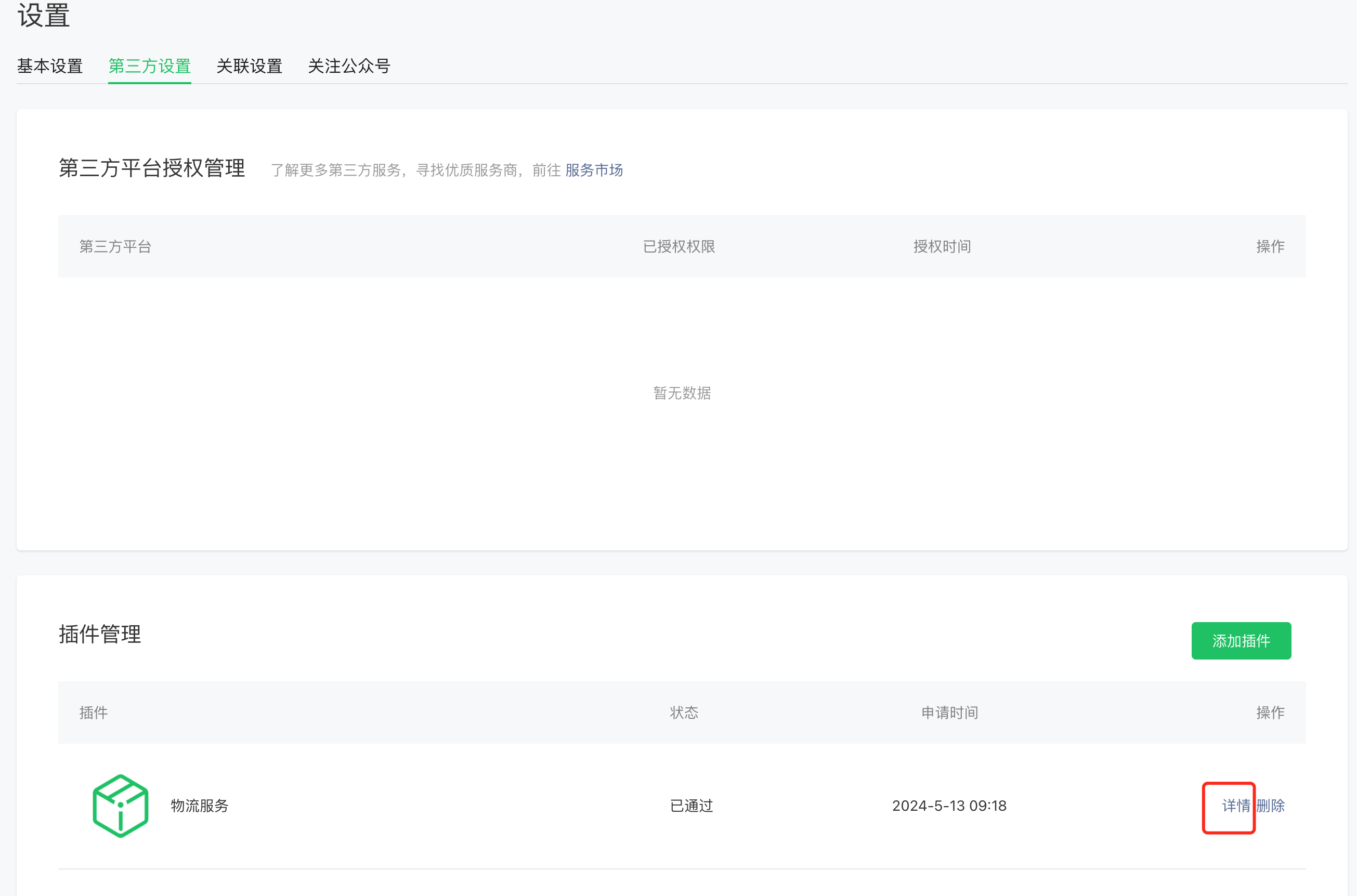Click the 状态 column header
The height and width of the screenshot is (896, 1357).
click(684, 713)
